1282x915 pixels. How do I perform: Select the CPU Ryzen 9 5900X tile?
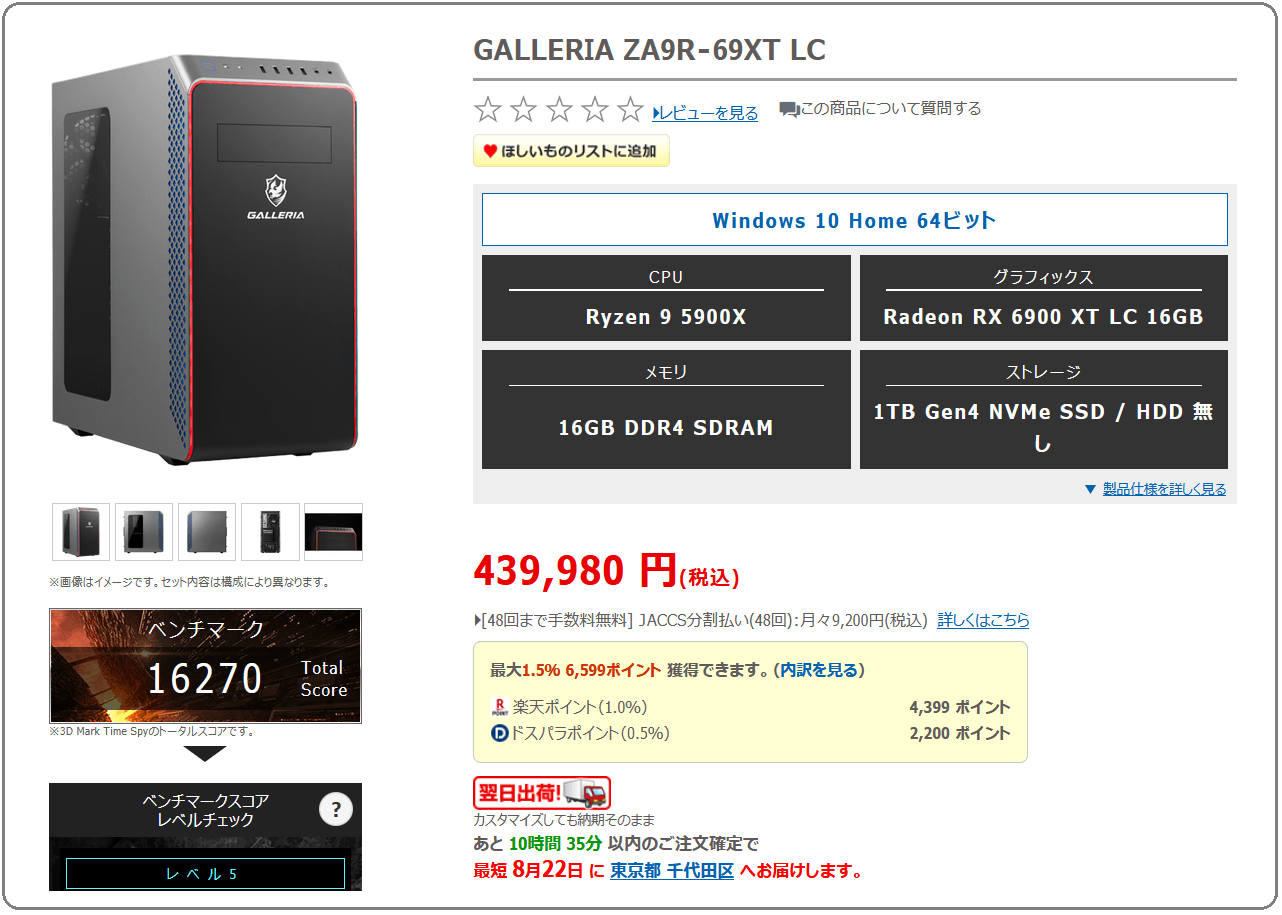pos(666,298)
